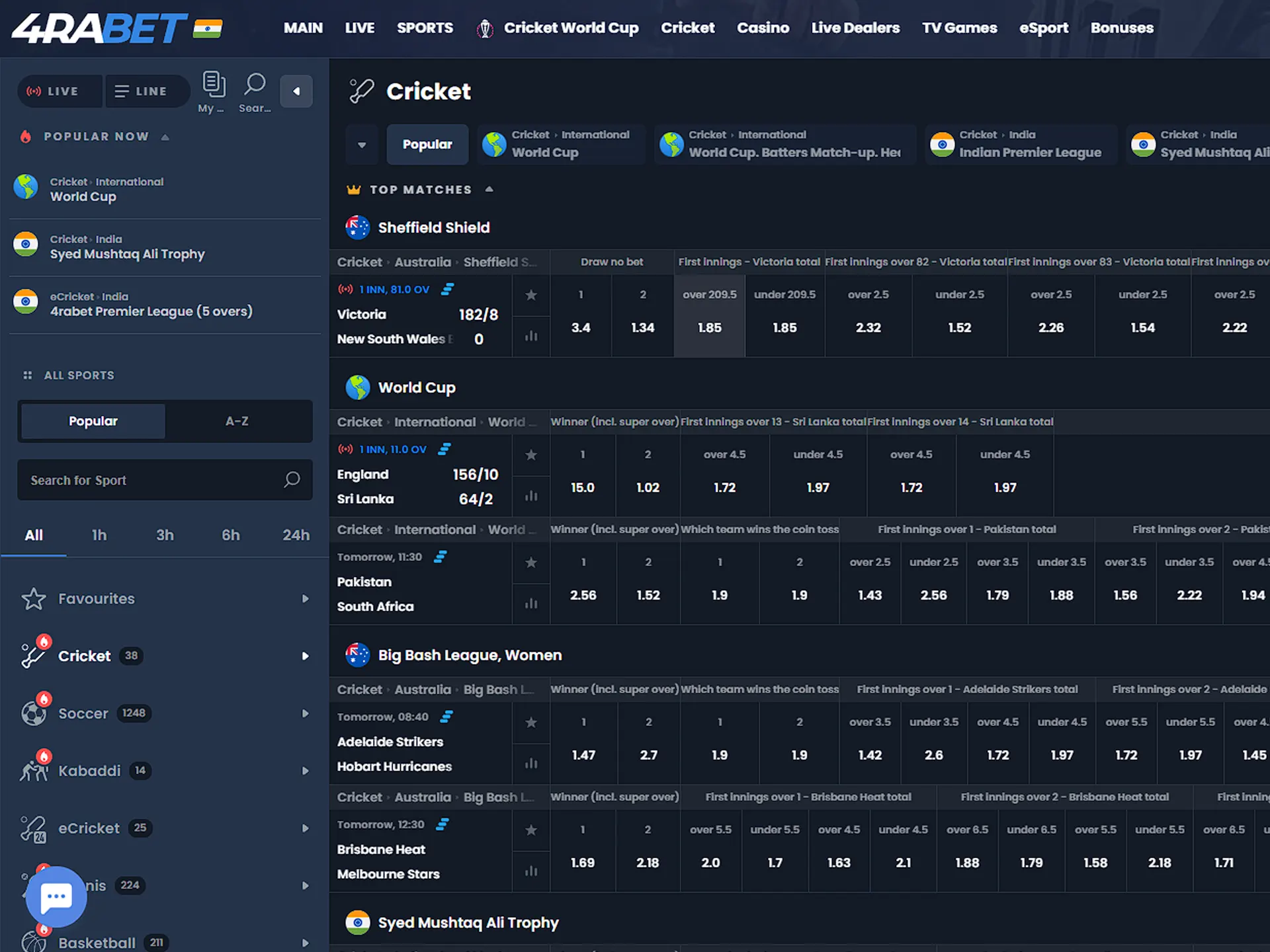1270x952 pixels.
Task: Expand Soccer sport arrow in sidebar
Action: tap(305, 713)
